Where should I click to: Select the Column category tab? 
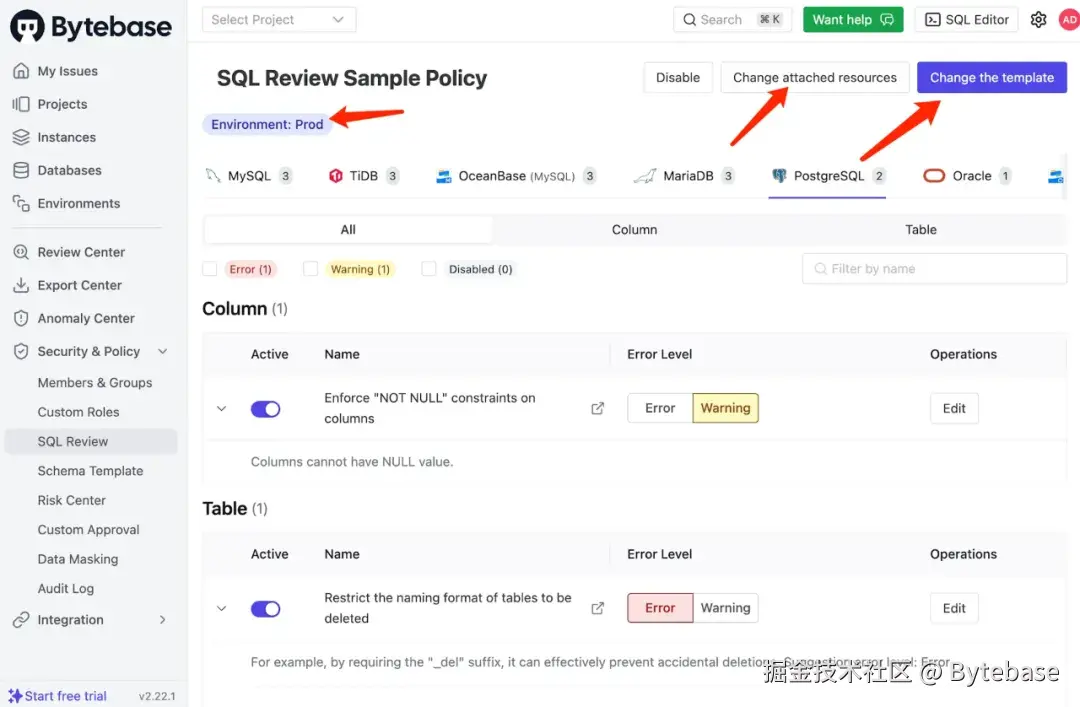click(634, 229)
